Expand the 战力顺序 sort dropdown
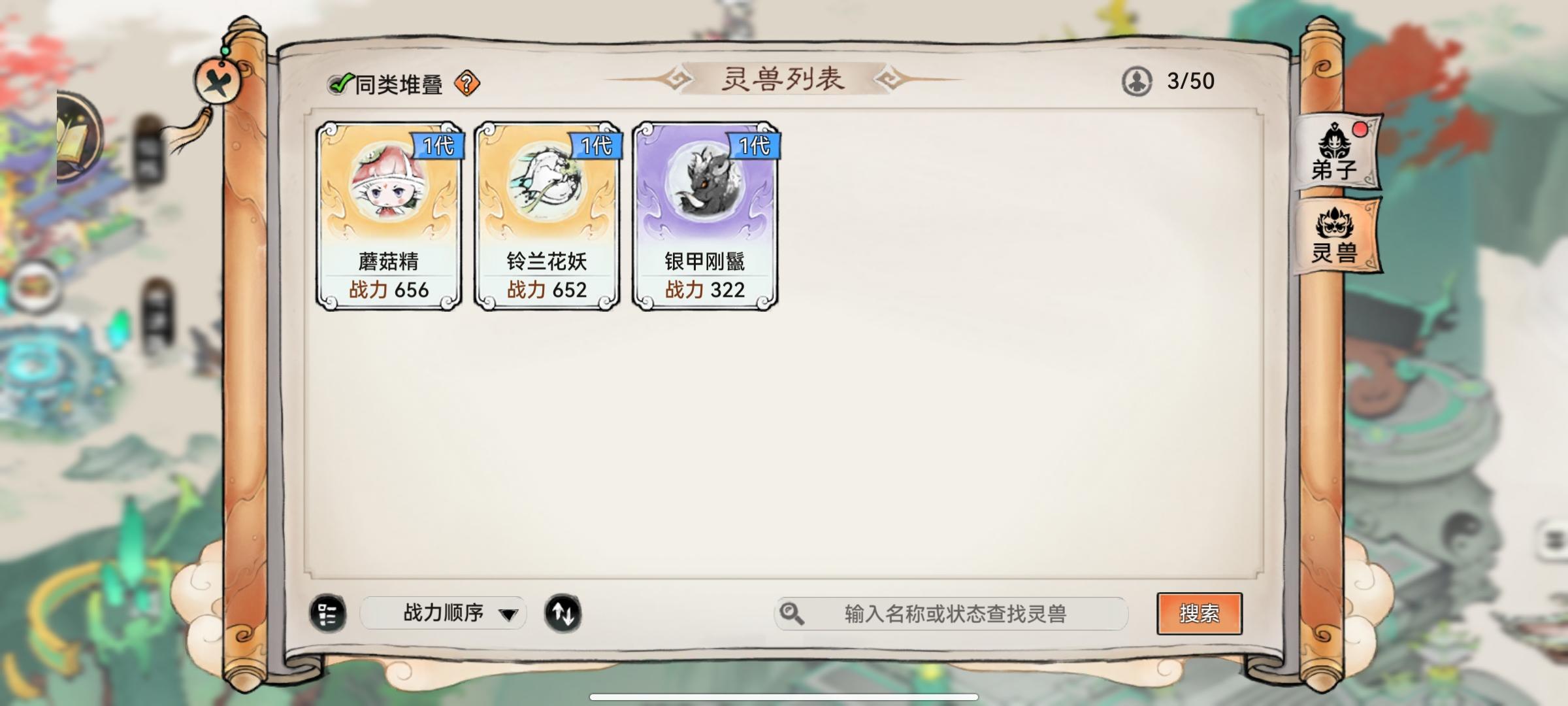 444,613
